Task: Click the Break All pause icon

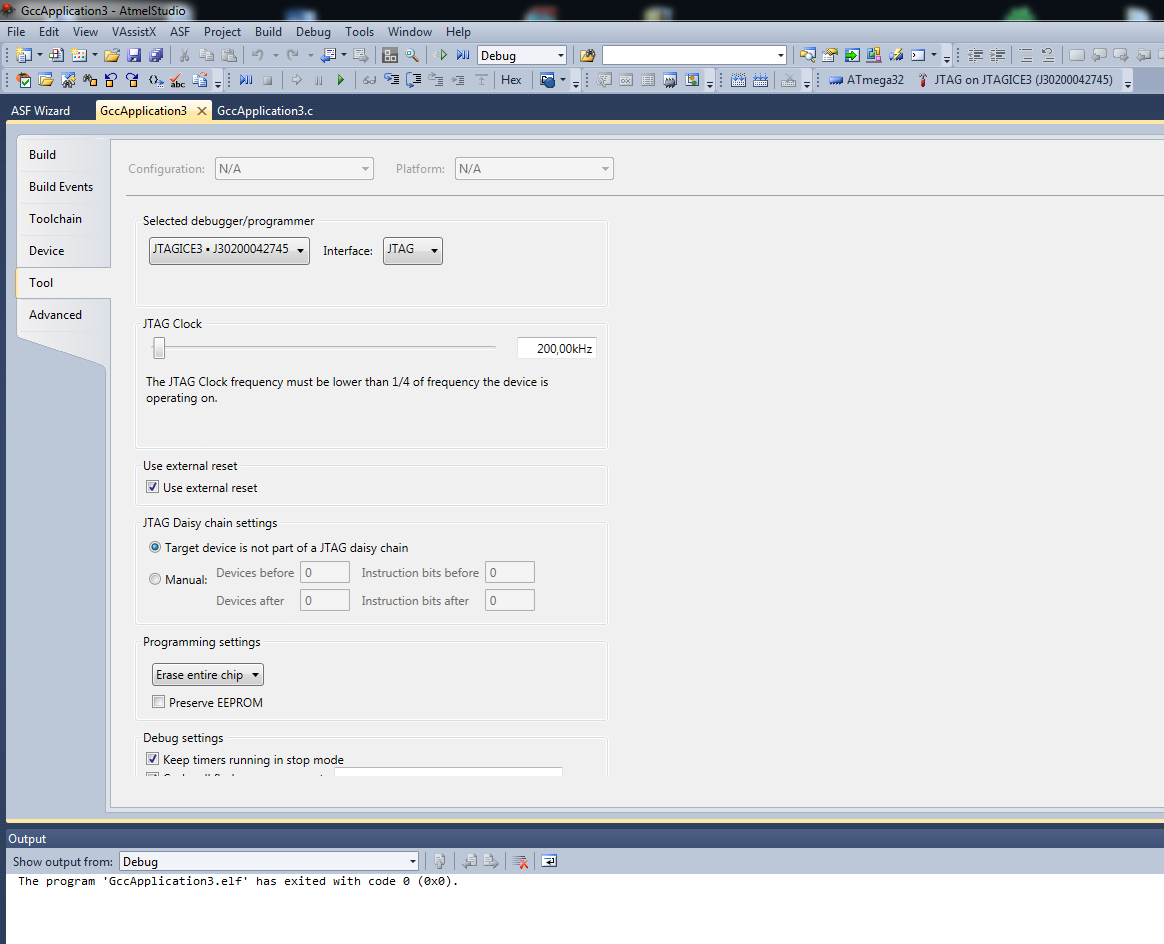Action: pyautogui.click(x=318, y=80)
